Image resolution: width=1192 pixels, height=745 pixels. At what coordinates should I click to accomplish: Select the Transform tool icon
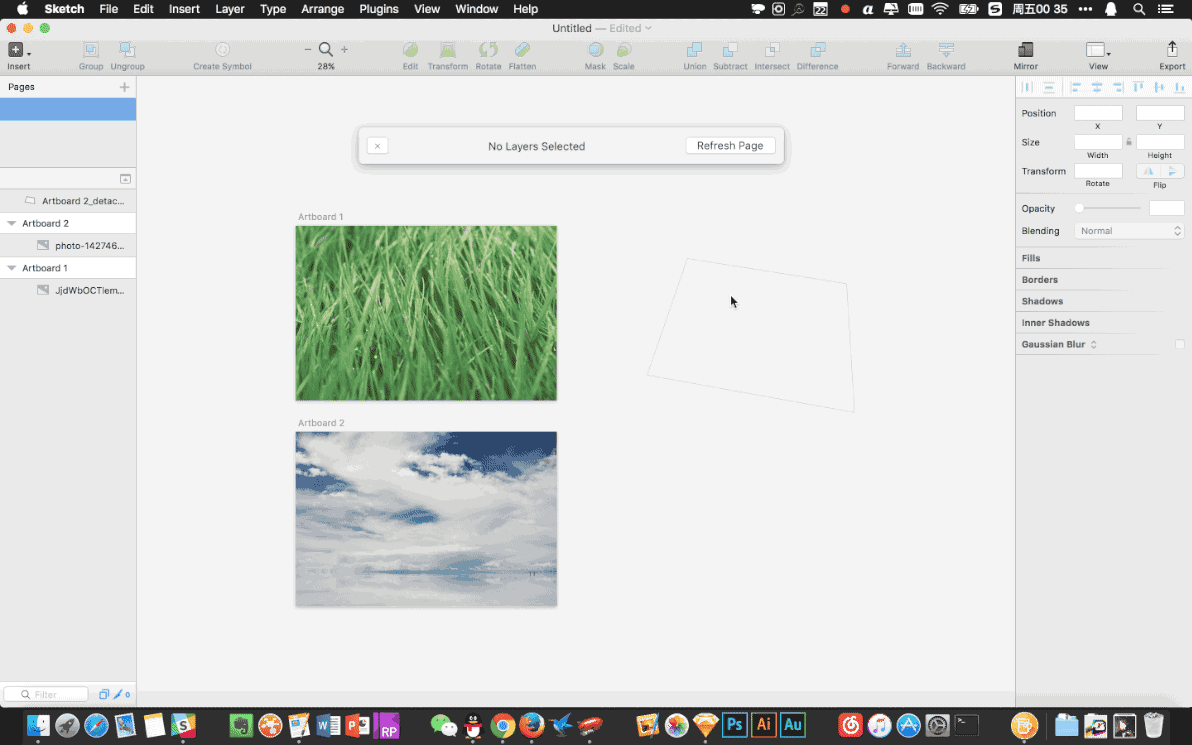[448, 50]
